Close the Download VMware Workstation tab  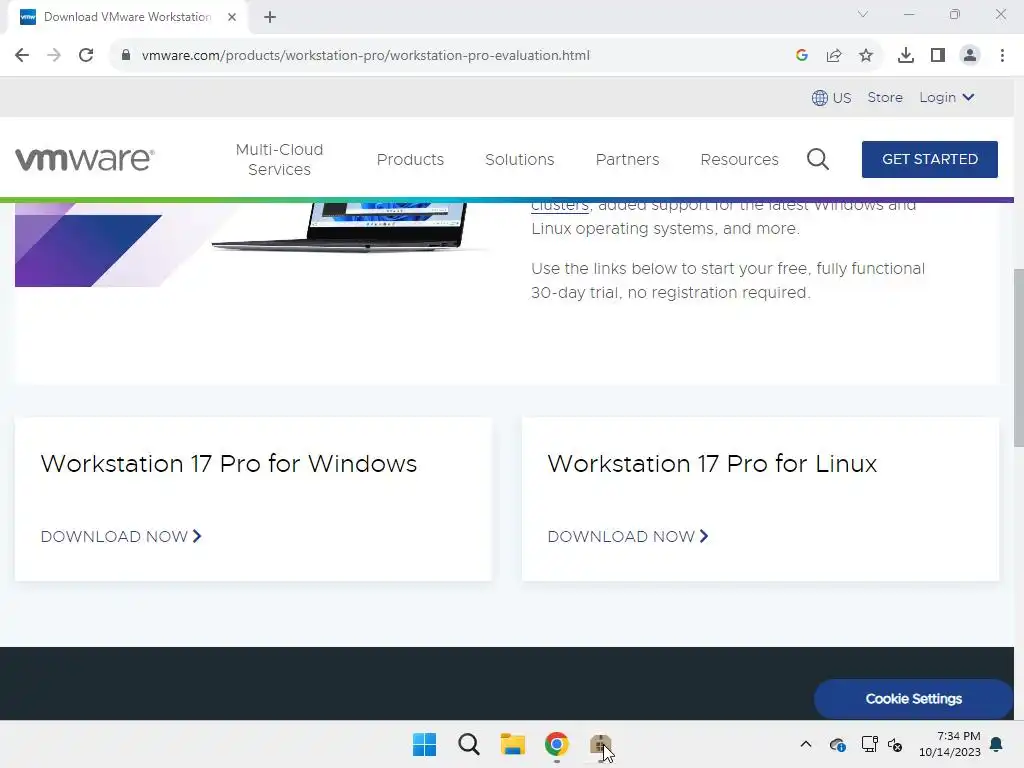232,17
